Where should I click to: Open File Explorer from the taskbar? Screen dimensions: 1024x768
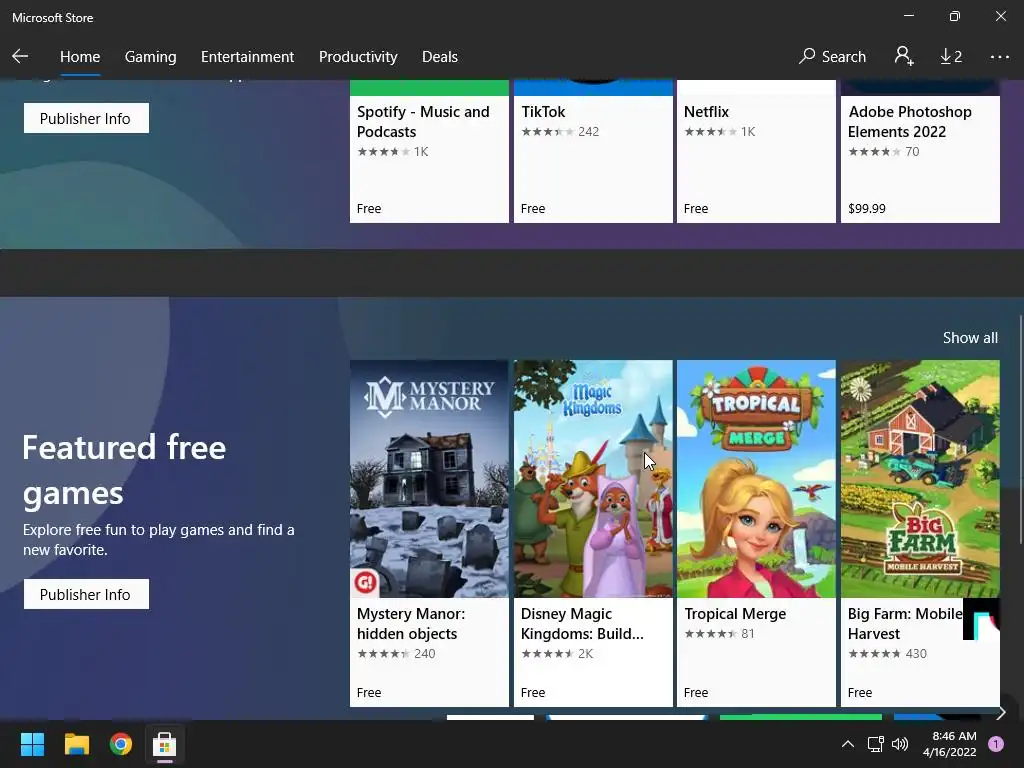76,744
